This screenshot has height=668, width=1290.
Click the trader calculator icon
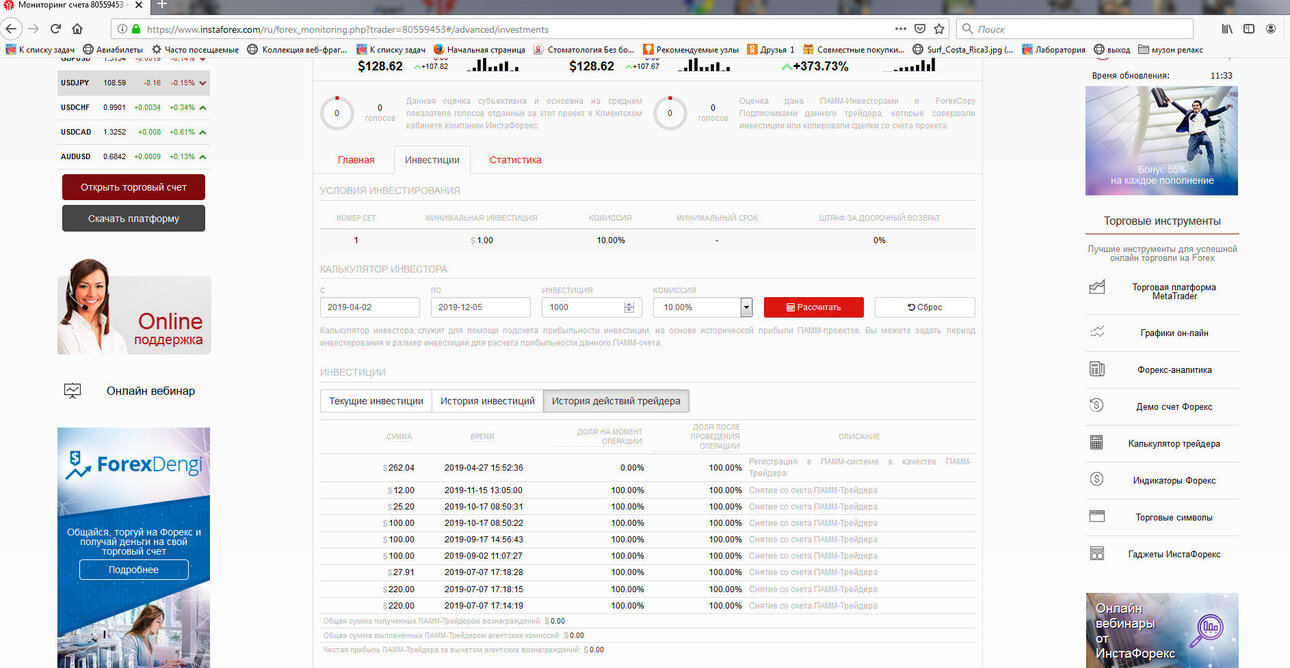coord(1097,443)
